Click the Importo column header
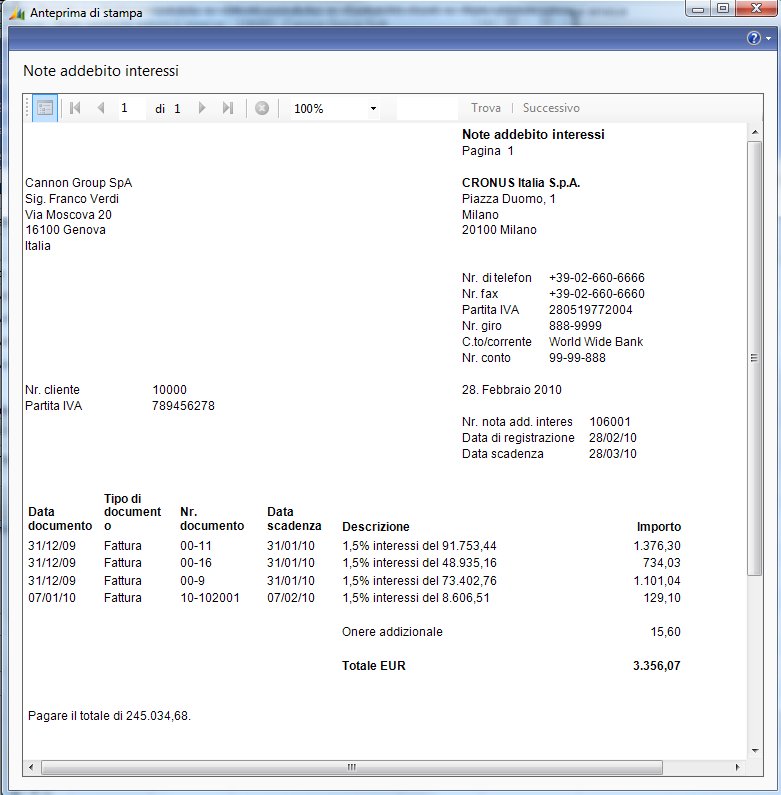 pyautogui.click(x=659, y=527)
